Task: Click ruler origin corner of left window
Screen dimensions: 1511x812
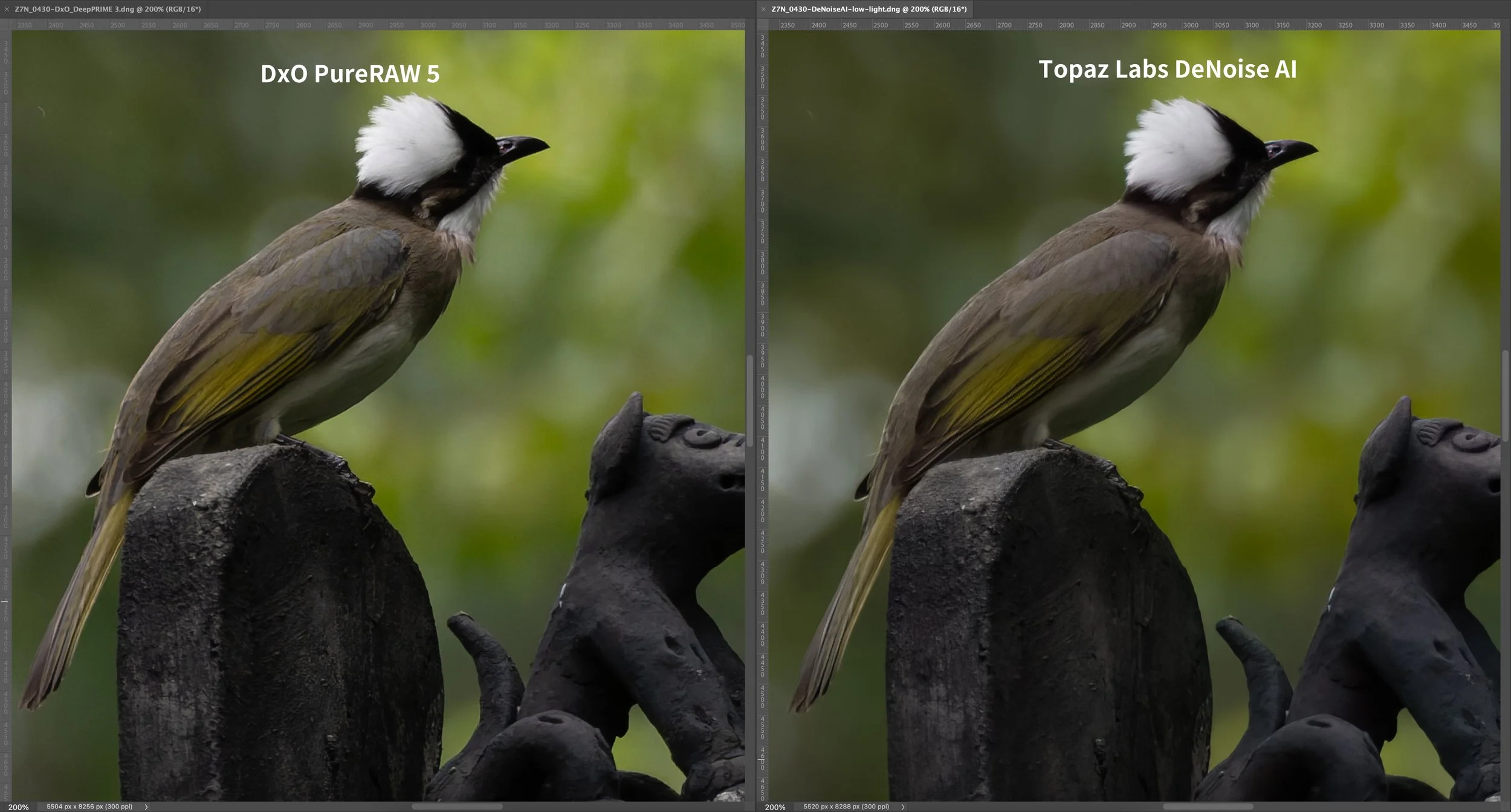Action: (x=5, y=25)
